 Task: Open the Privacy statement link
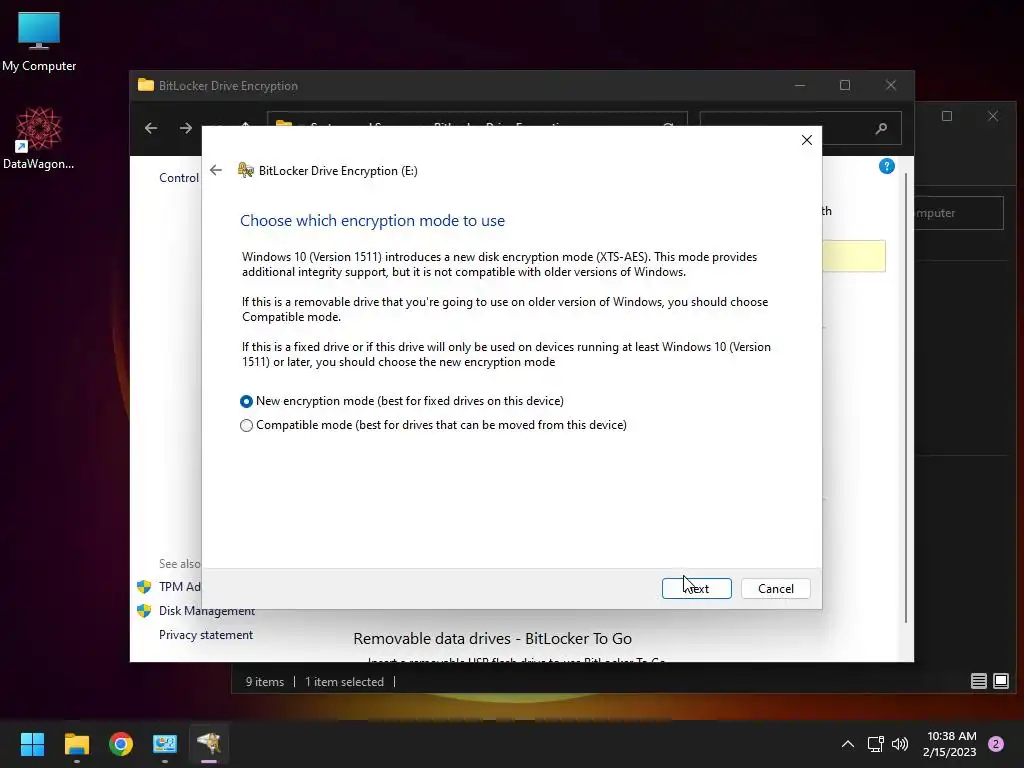point(206,635)
